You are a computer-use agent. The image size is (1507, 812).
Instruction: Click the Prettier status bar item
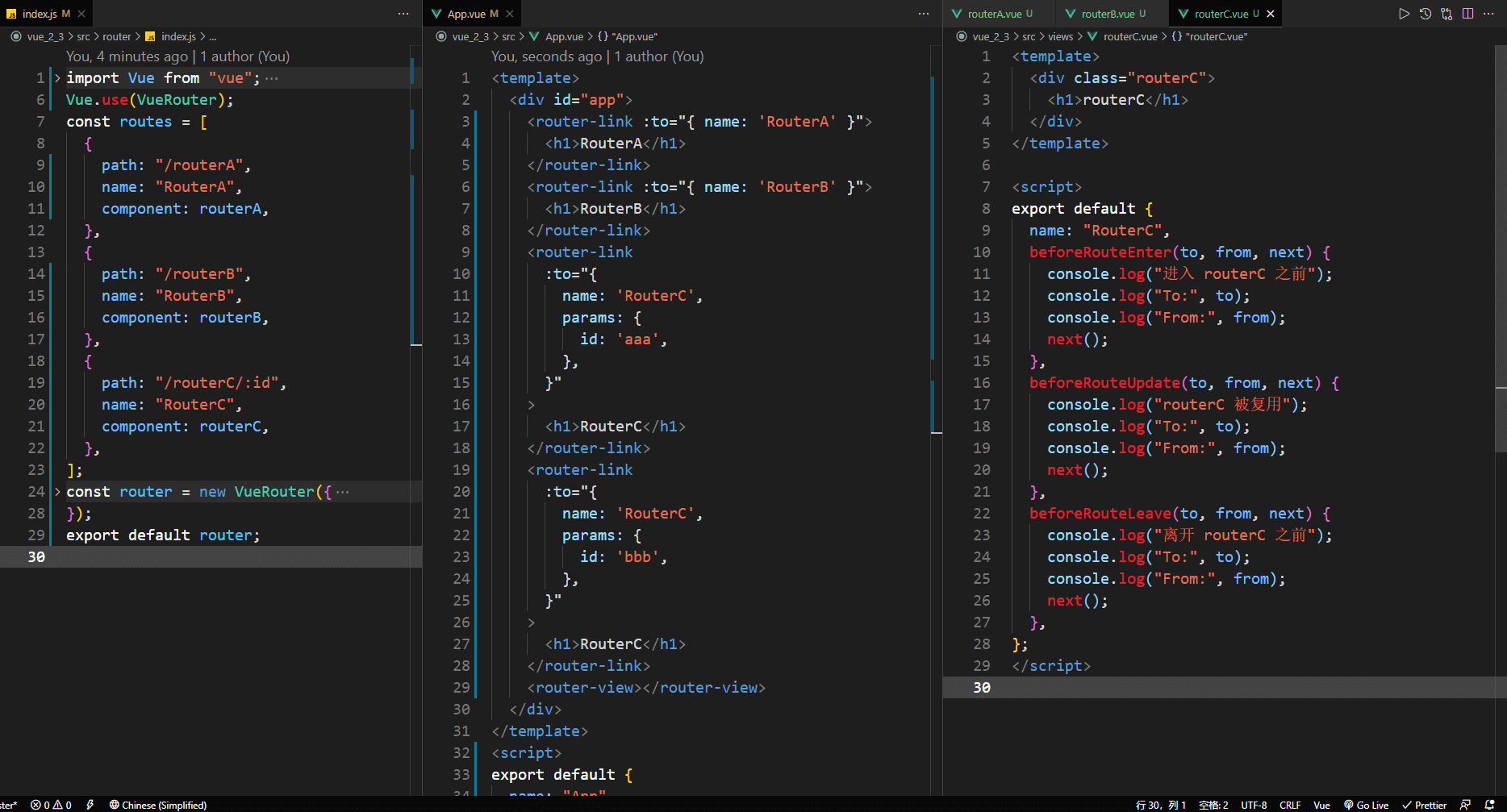coord(1425,805)
